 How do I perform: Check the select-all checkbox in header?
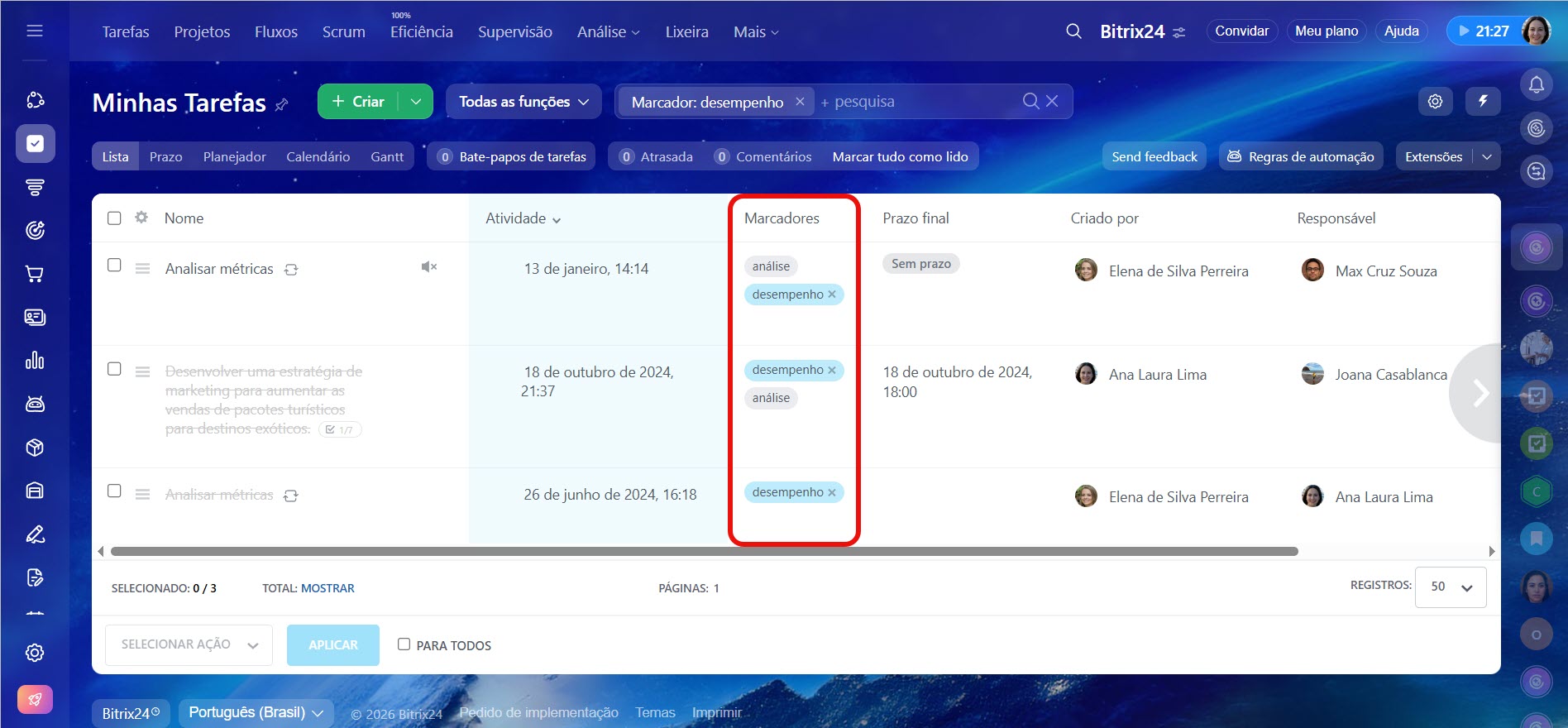point(114,218)
